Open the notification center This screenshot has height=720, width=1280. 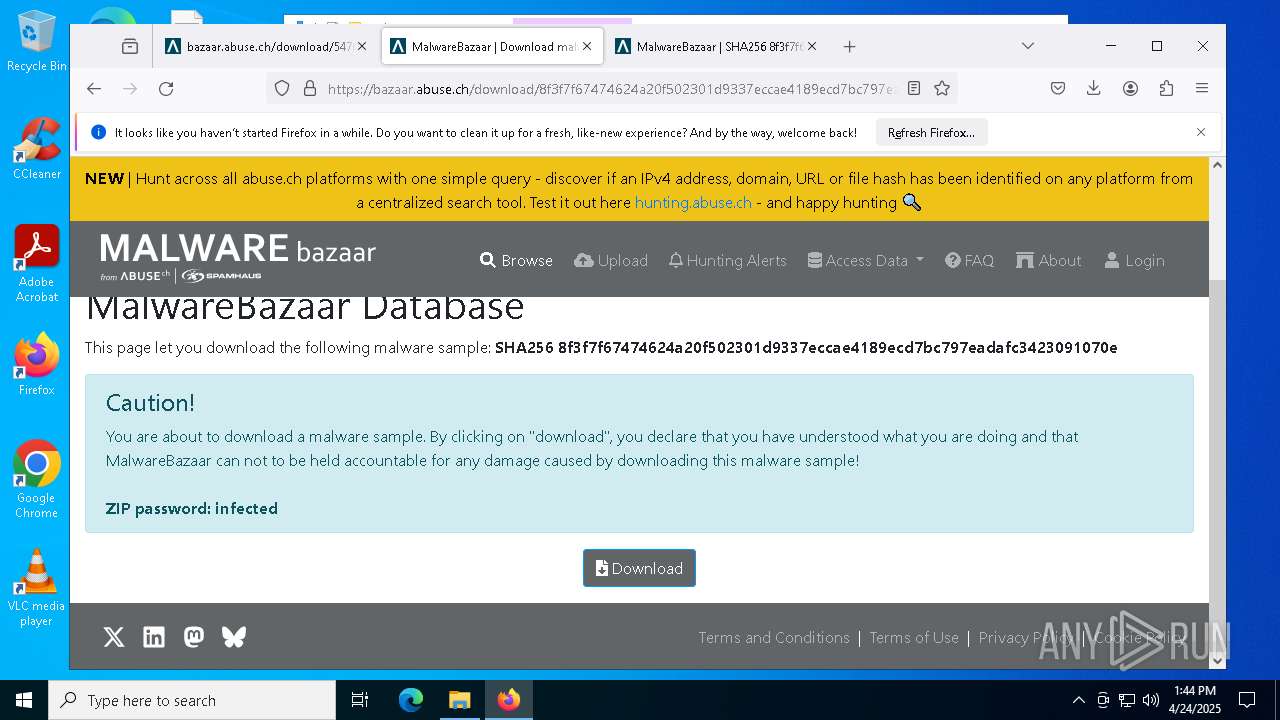pos(1247,700)
